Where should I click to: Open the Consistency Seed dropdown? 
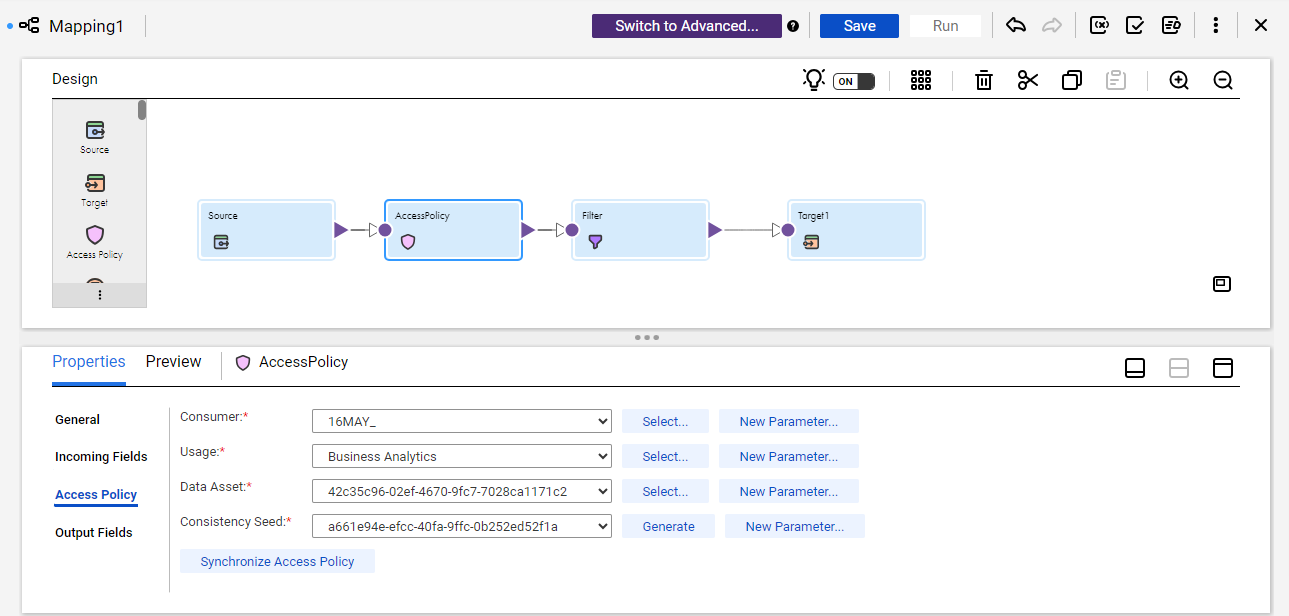pos(462,527)
